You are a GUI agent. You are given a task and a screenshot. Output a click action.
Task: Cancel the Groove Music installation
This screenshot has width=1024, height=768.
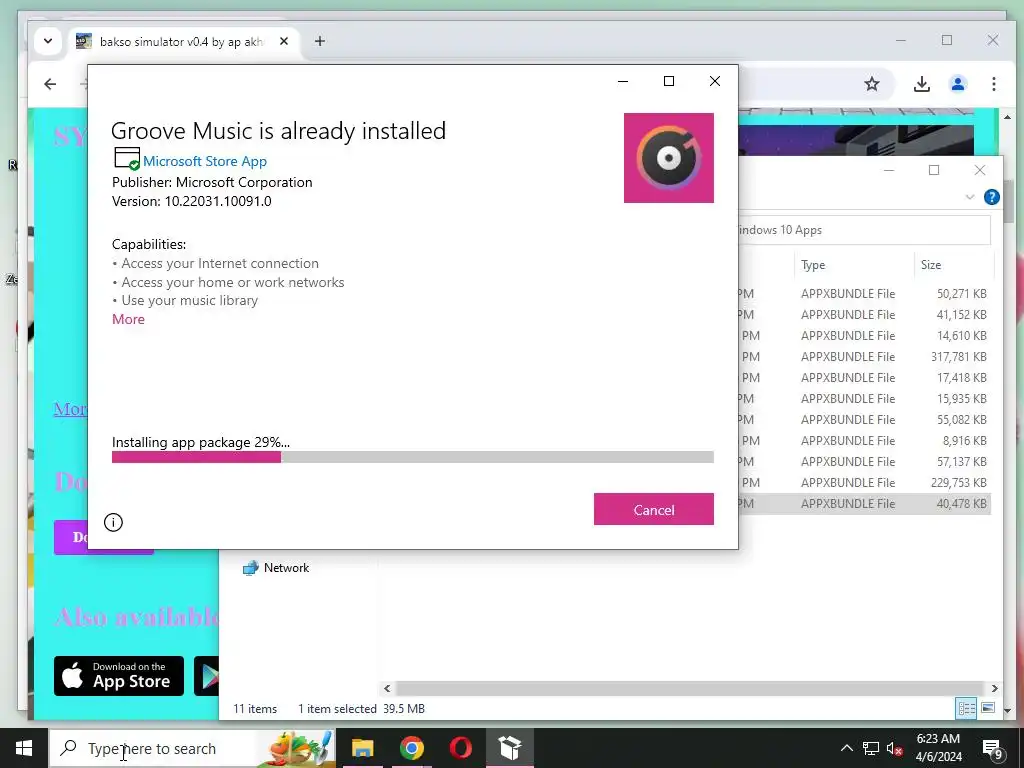point(653,509)
